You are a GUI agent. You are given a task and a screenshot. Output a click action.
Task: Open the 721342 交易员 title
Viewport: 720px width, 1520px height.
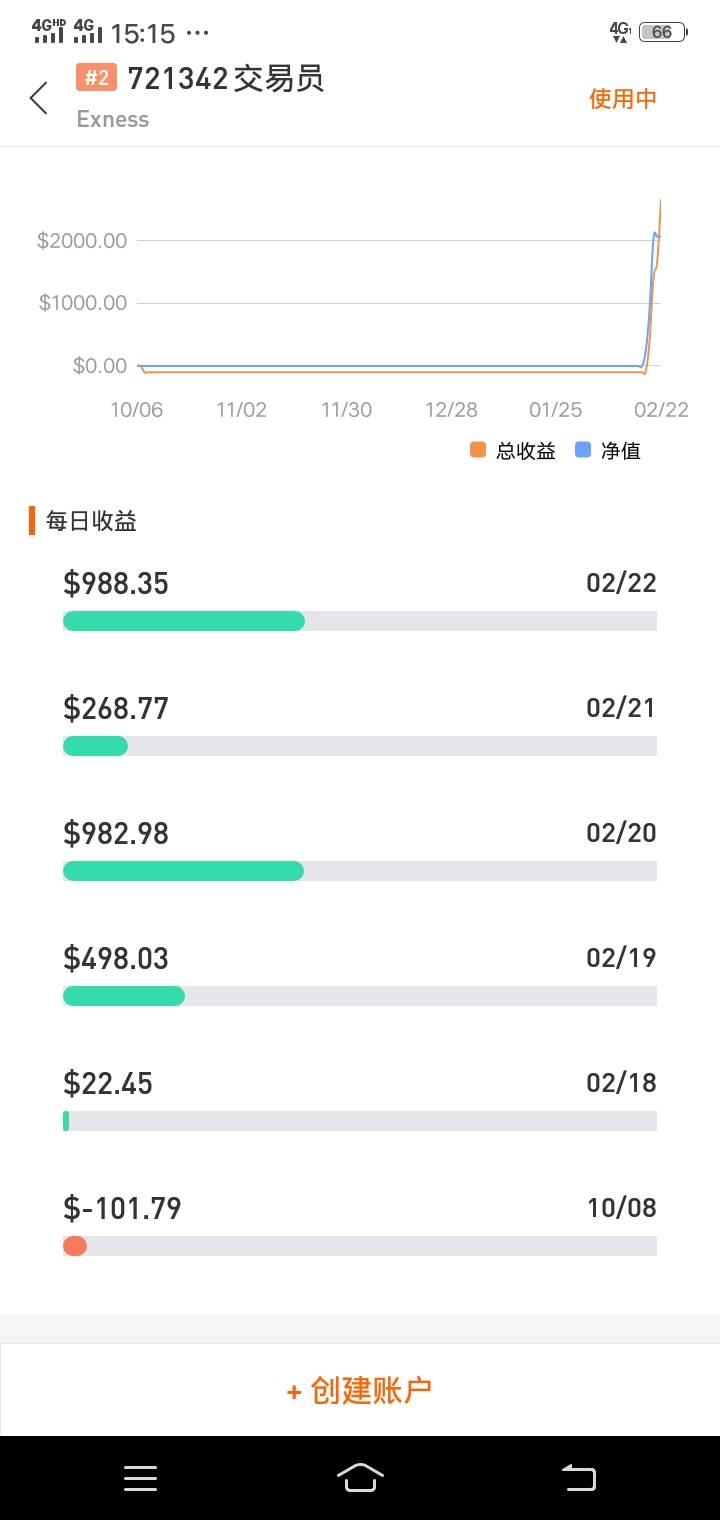pyautogui.click(x=226, y=79)
